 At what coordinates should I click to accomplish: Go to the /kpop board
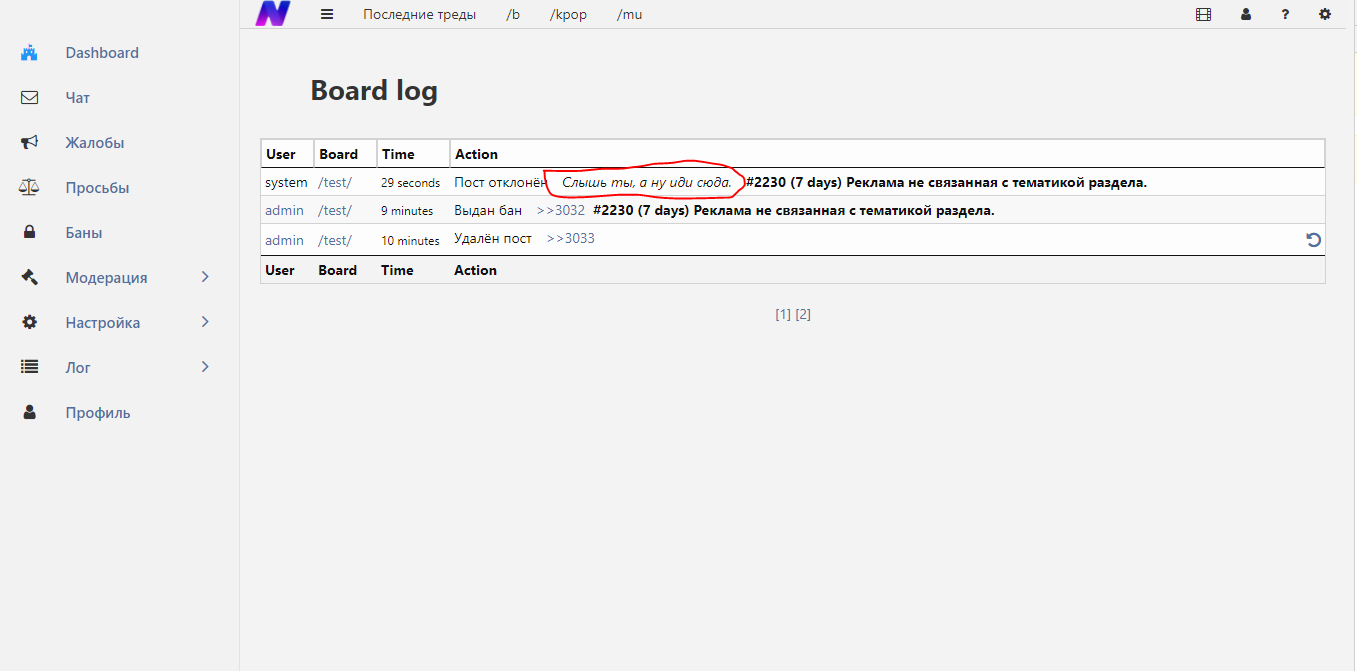pos(568,15)
